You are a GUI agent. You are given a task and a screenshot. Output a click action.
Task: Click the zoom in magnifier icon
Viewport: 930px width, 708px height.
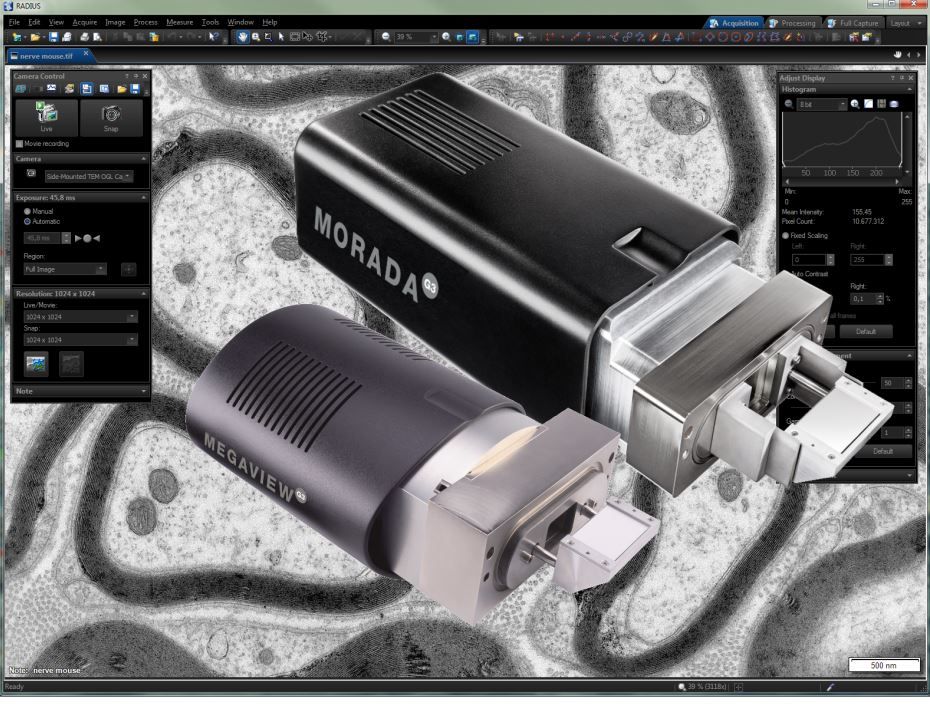point(446,37)
